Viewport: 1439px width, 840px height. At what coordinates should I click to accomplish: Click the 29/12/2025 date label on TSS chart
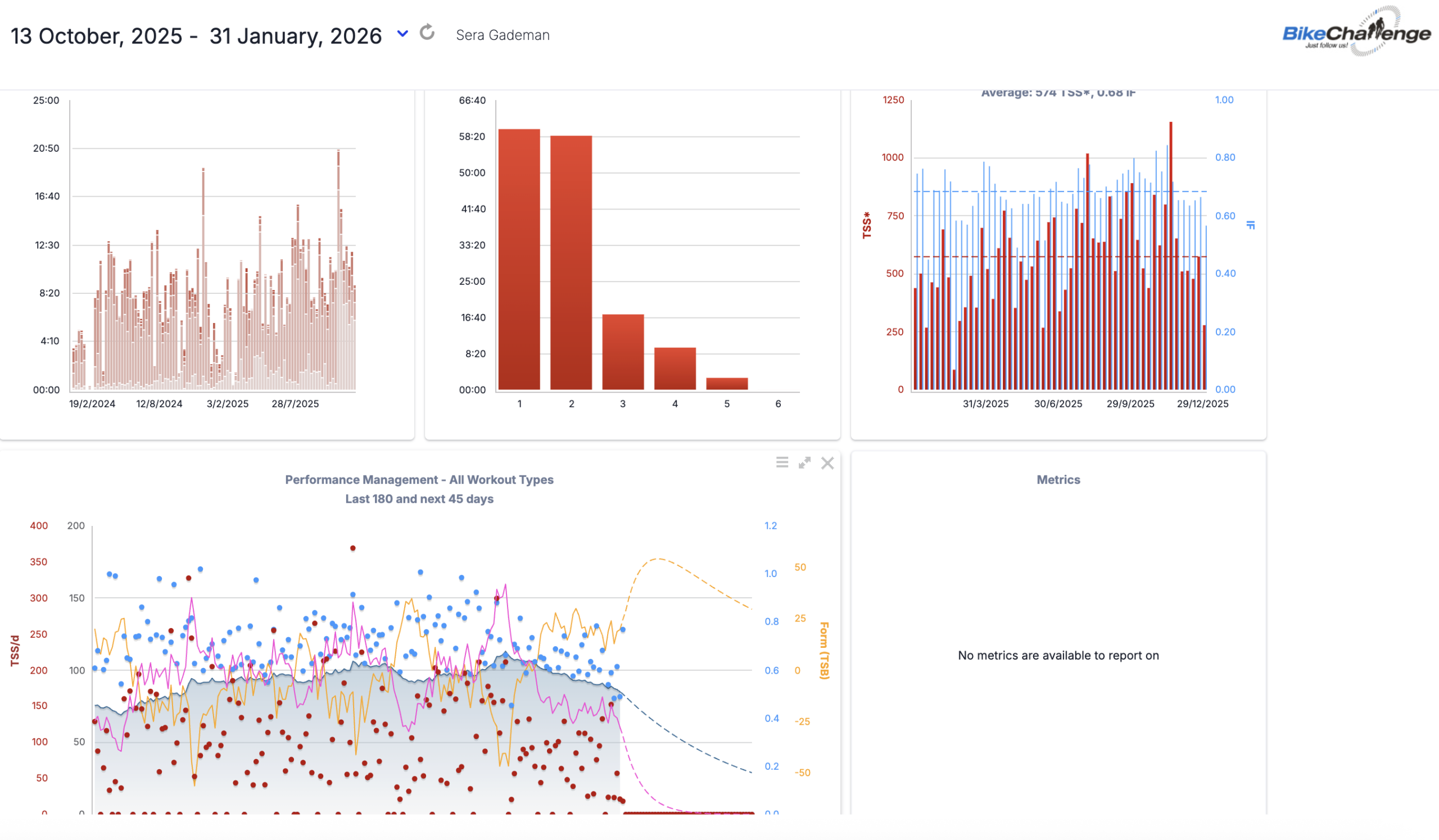tap(1202, 404)
